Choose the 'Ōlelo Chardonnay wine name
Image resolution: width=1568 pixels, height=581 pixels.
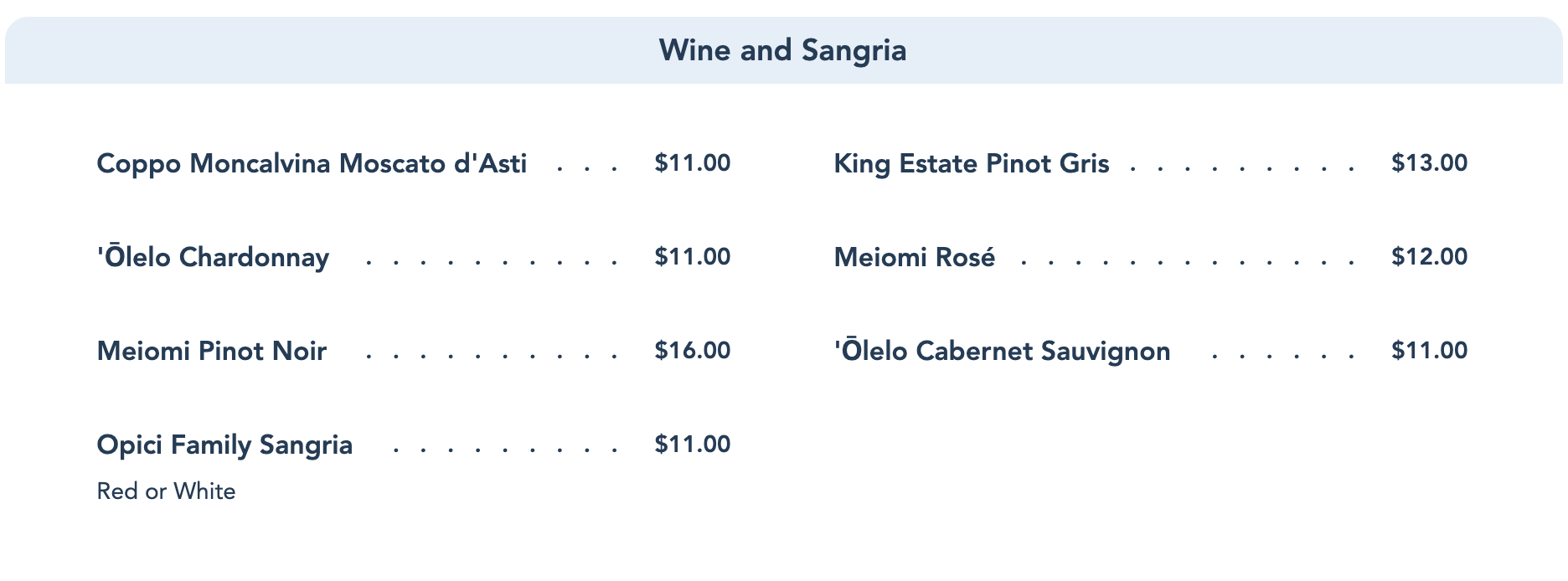coord(213,257)
